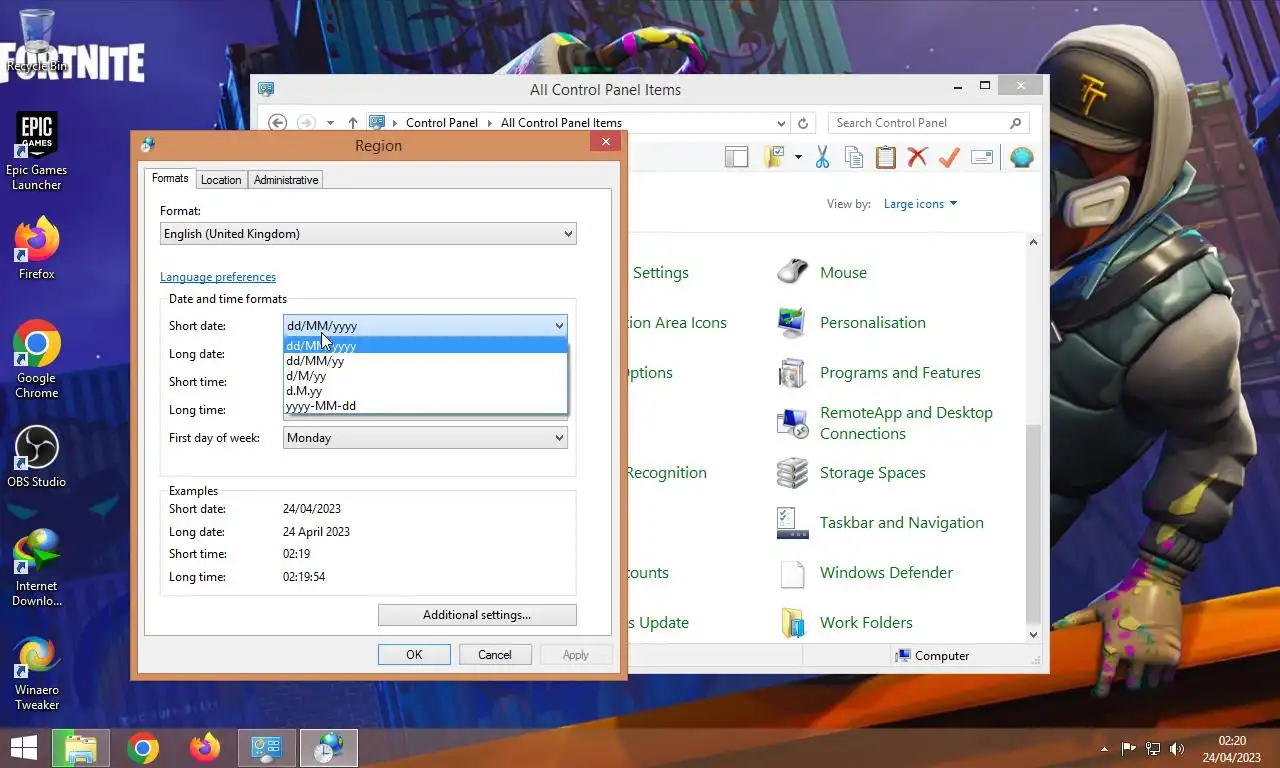Click the All Control Panel Items breadcrumb
1280x768 pixels.
[561, 123]
